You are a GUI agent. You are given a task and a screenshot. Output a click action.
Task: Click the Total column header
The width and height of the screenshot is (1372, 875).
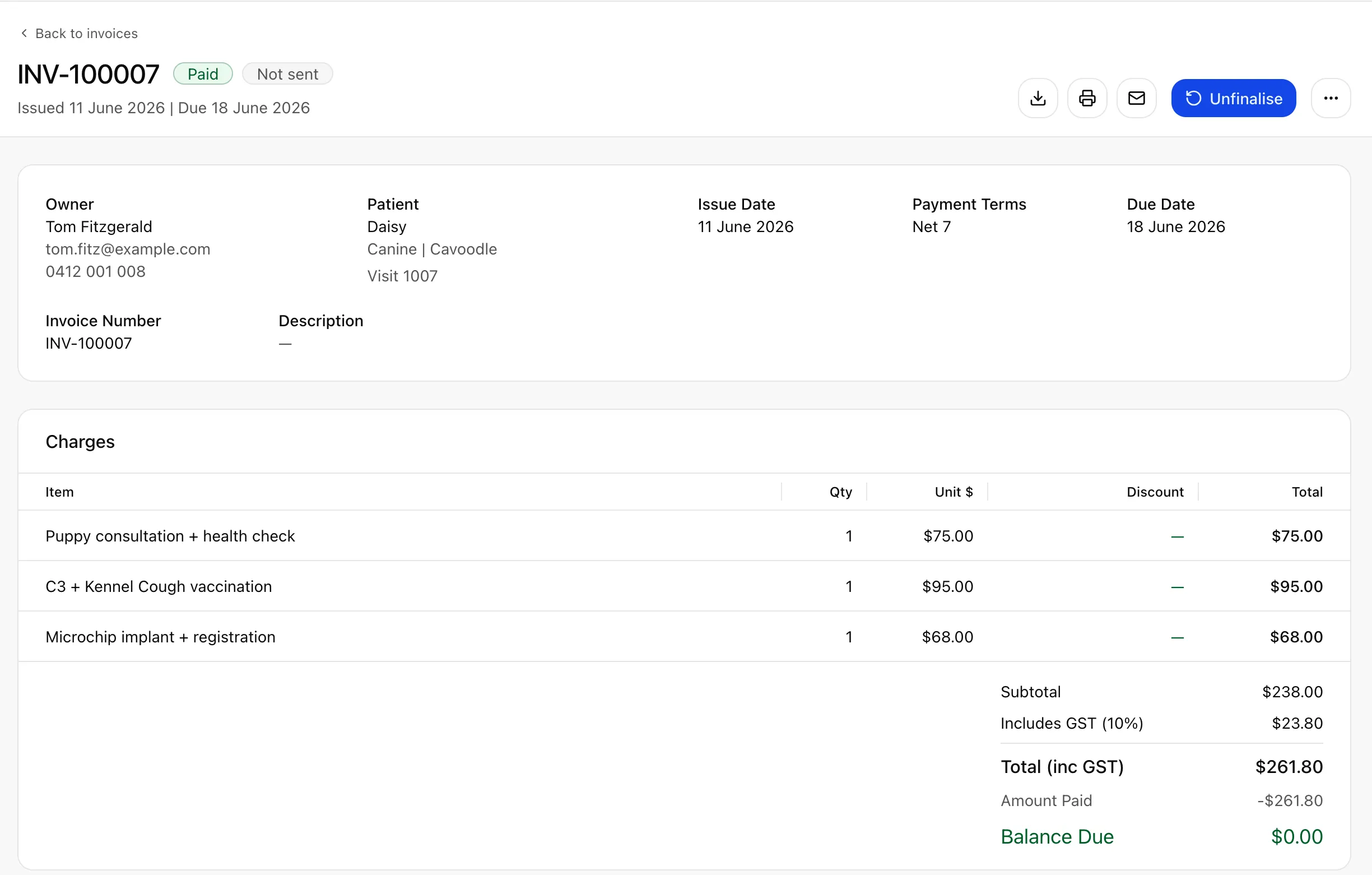click(1306, 492)
